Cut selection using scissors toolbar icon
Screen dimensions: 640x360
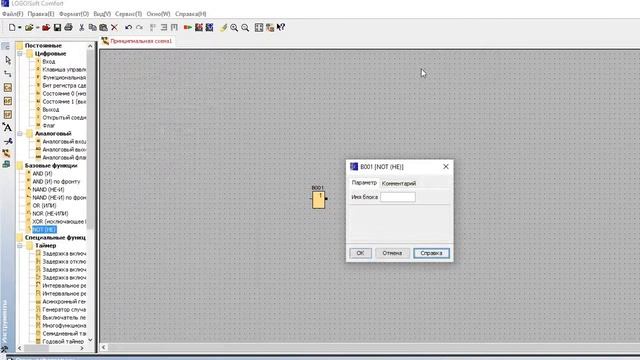point(82,27)
